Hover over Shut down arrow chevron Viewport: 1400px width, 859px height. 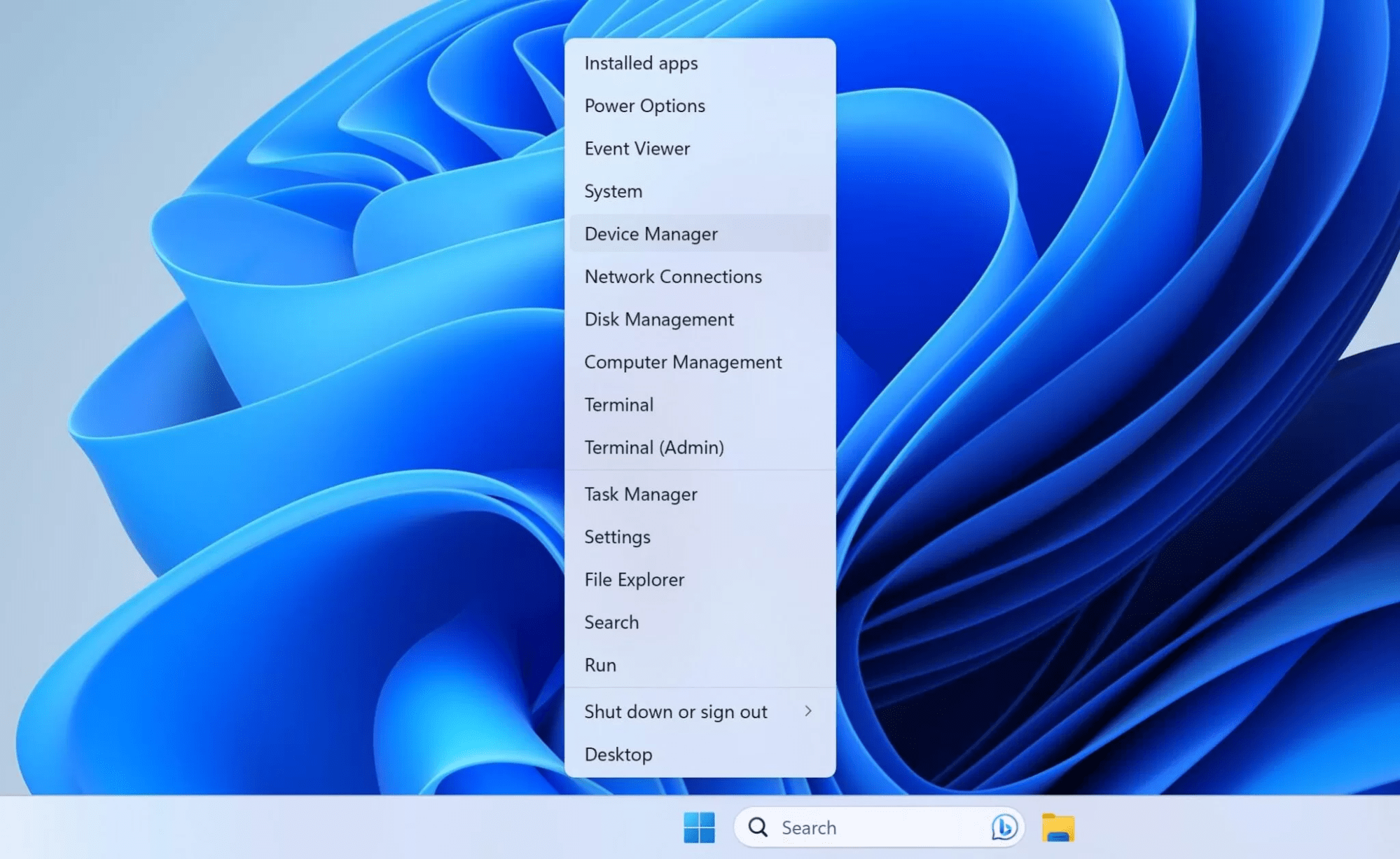(807, 711)
